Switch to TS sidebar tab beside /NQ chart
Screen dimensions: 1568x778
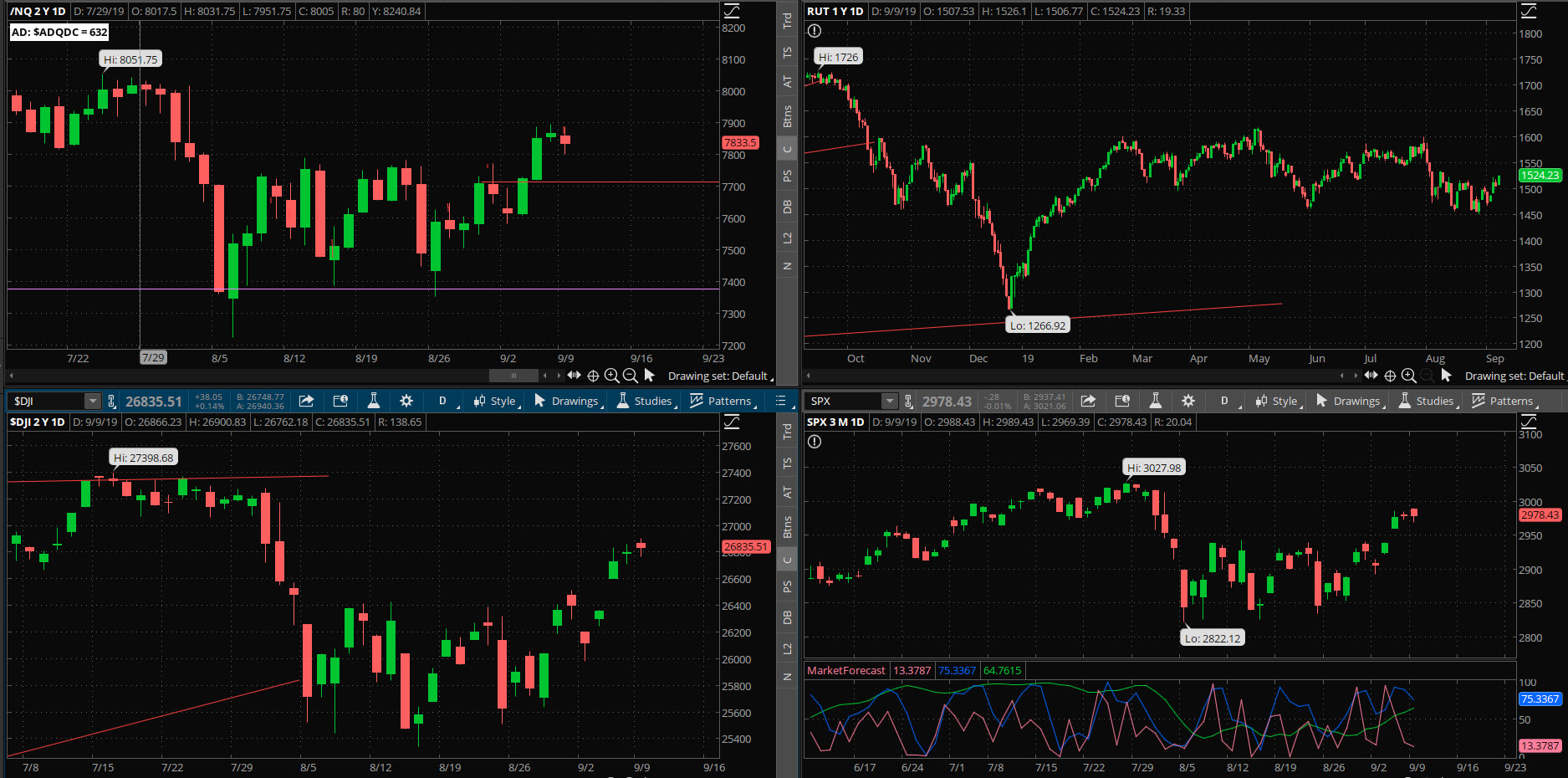point(787,53)
